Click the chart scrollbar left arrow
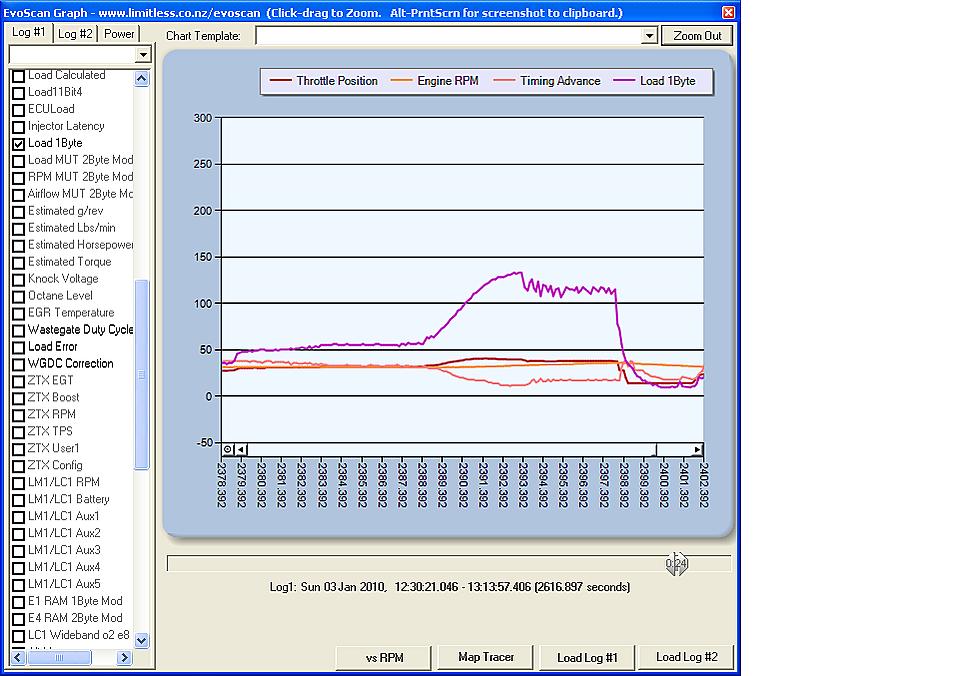 click(x=241, y=450)
